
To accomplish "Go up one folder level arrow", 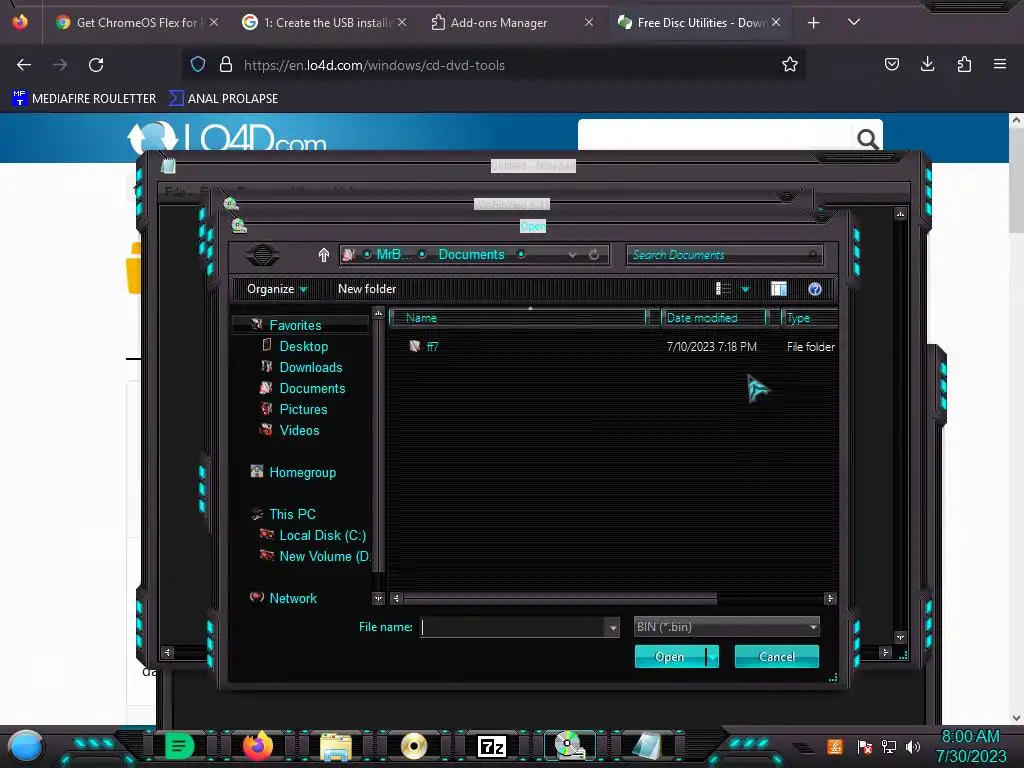I will [324, 255].
